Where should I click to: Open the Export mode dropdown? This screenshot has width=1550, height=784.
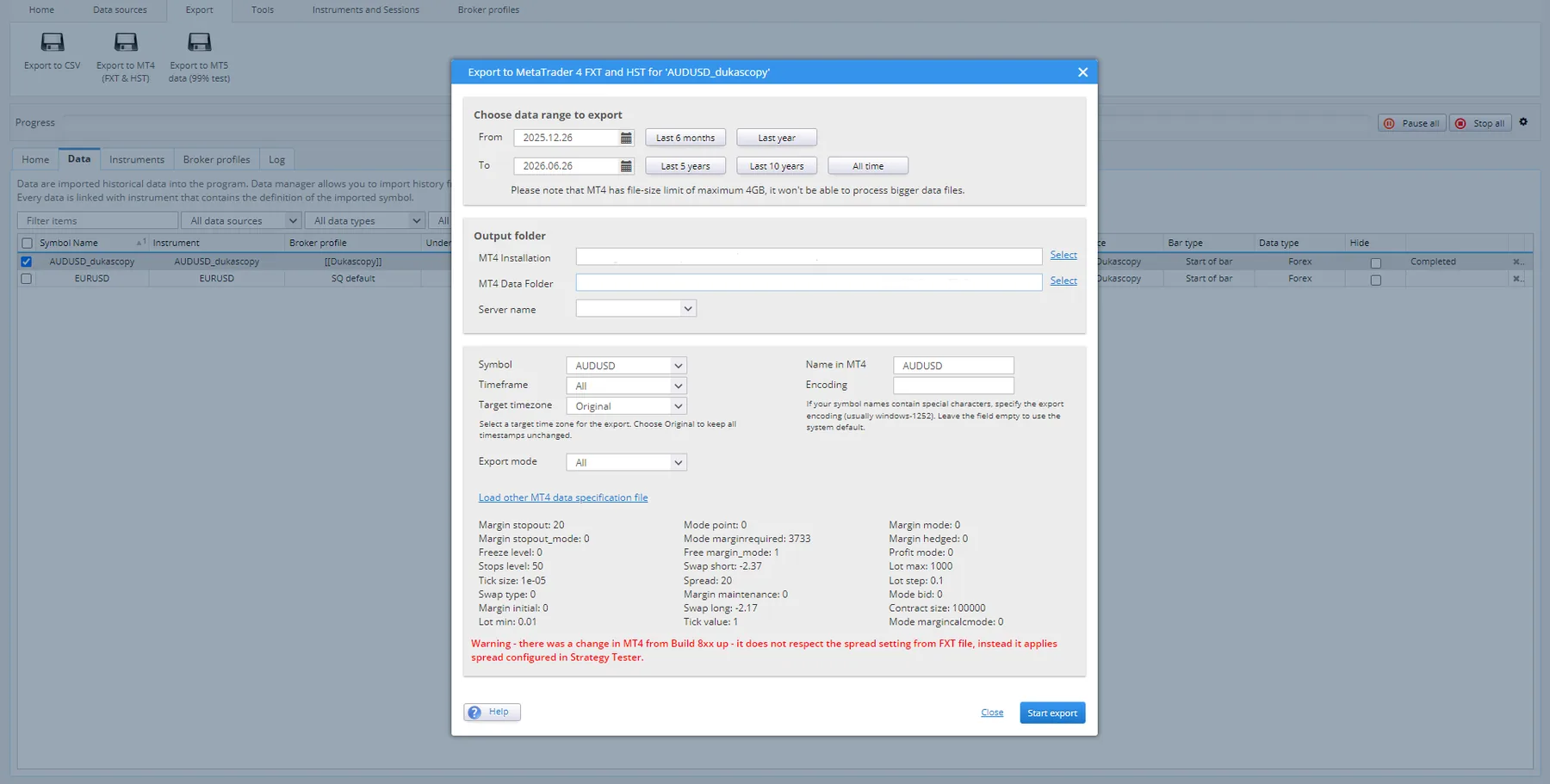click(626, 463)
